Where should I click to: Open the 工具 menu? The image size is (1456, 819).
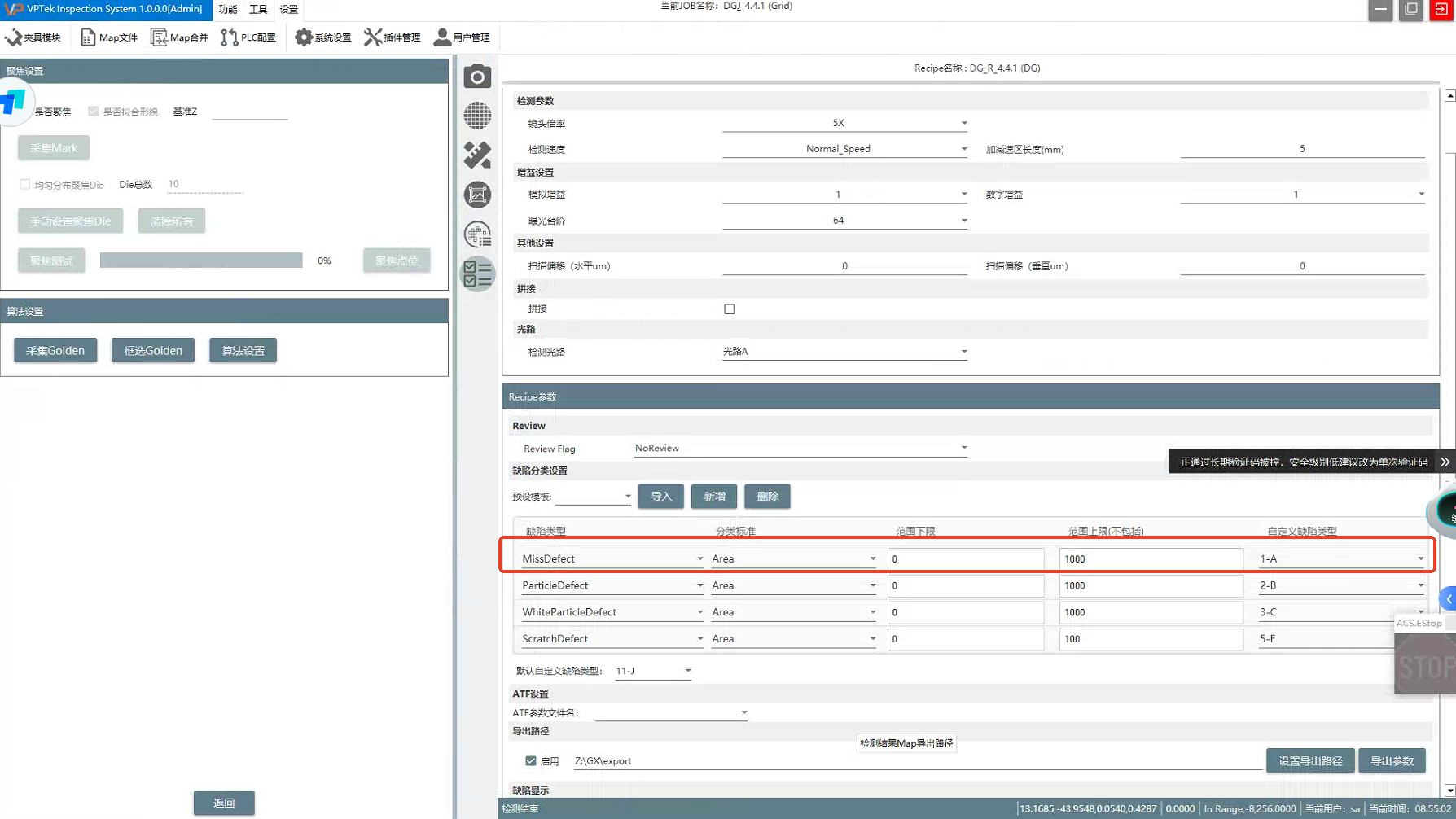(258, 10)
